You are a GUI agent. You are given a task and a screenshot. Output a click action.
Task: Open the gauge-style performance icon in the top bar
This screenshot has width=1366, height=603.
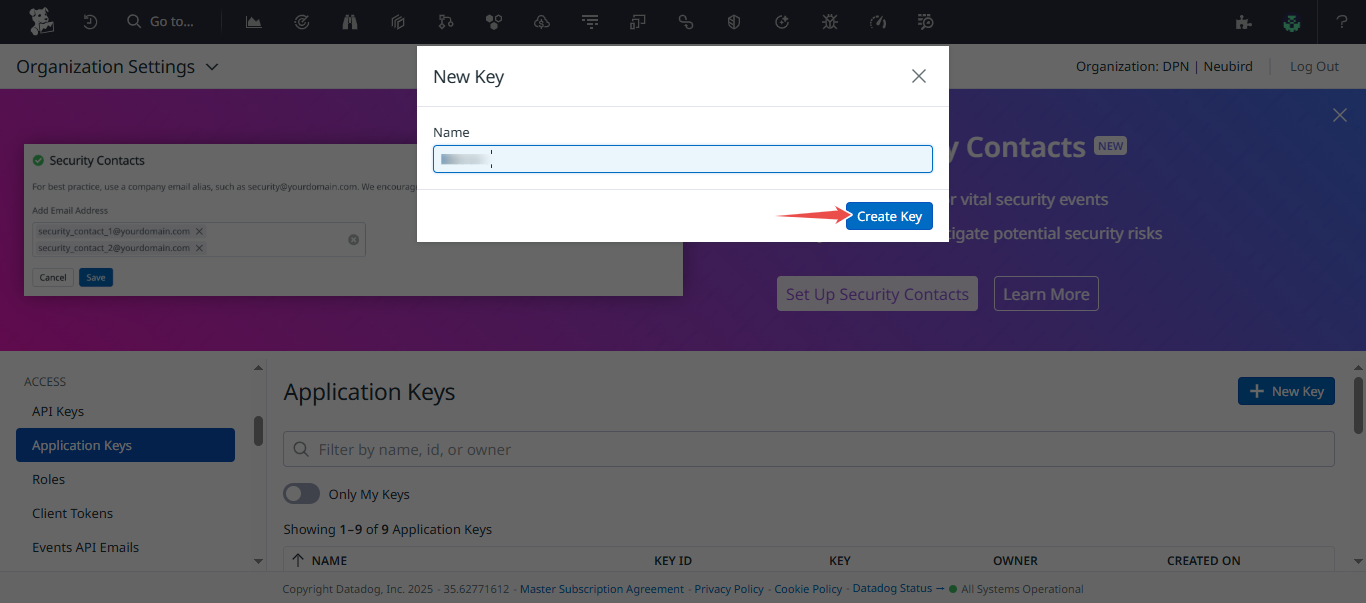(877, 21)
